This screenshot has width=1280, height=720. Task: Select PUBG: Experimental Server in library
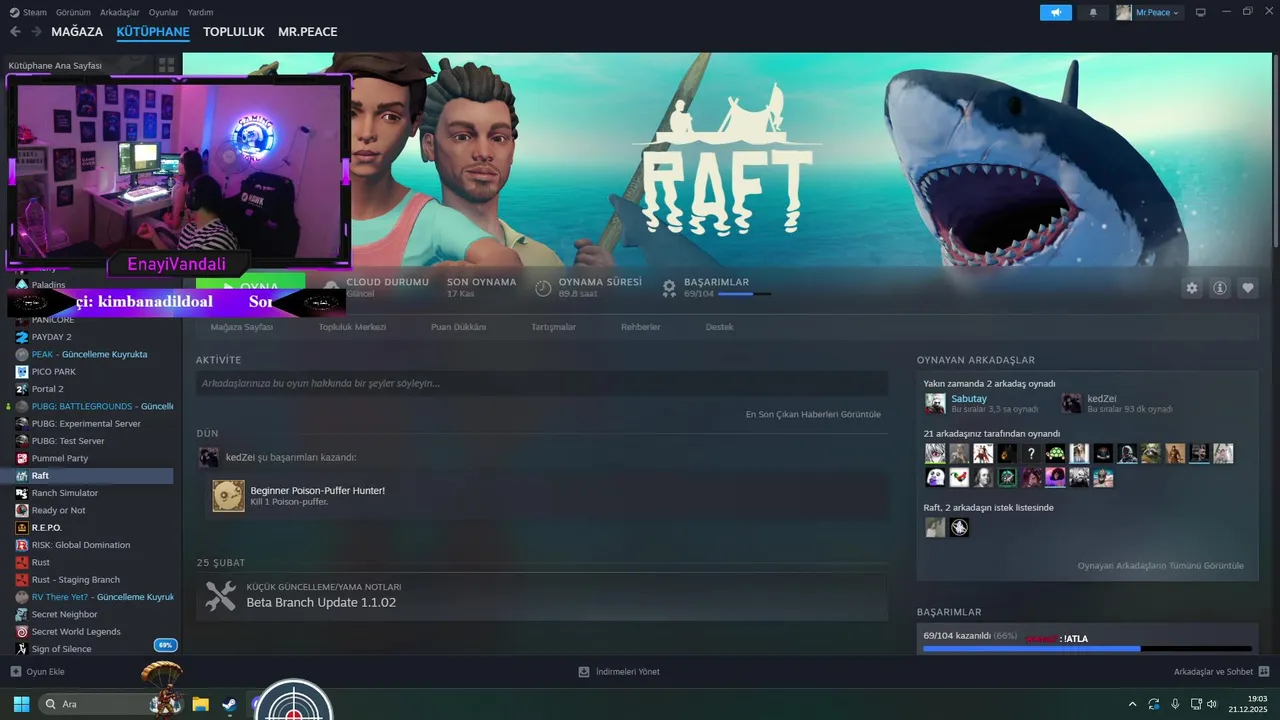86,423
